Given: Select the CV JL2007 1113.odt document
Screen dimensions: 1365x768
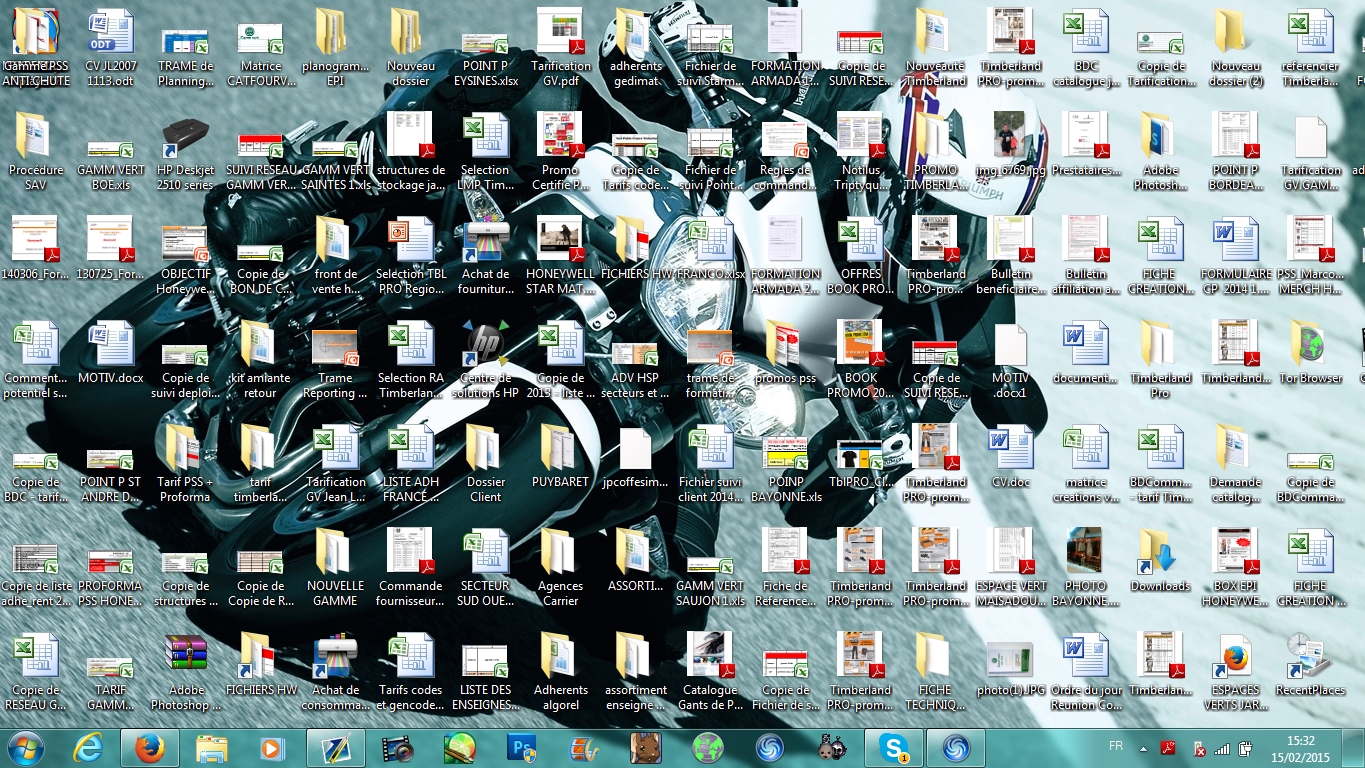Looking at the screenshot, I should (110, 32).
